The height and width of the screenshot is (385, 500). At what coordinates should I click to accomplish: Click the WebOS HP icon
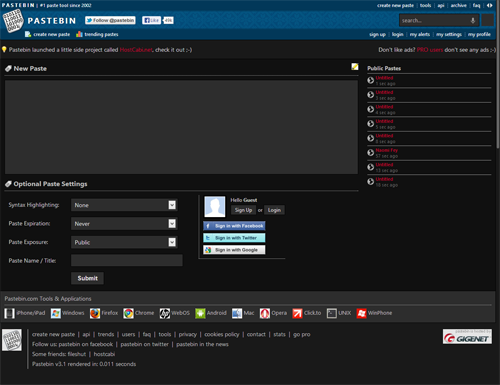(x=165, y=313)
